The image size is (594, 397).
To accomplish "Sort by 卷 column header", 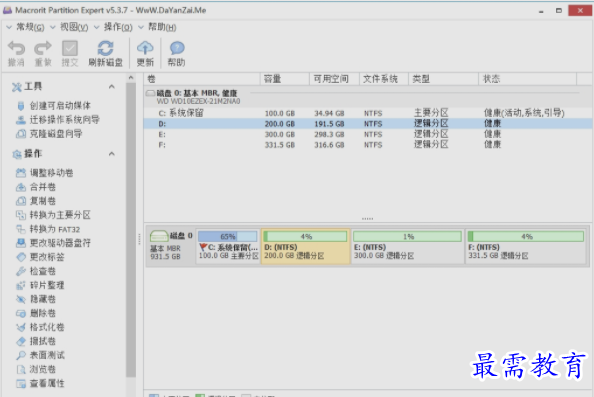I will pos(202,79).
